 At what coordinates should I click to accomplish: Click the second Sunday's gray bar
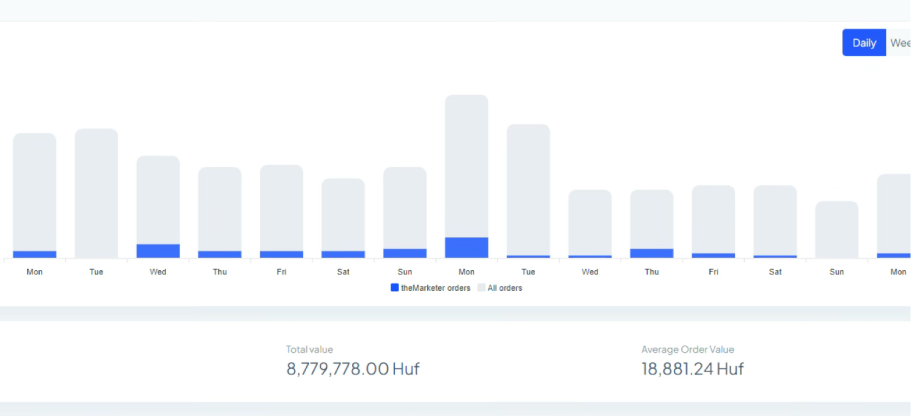(x=837, y=229)
